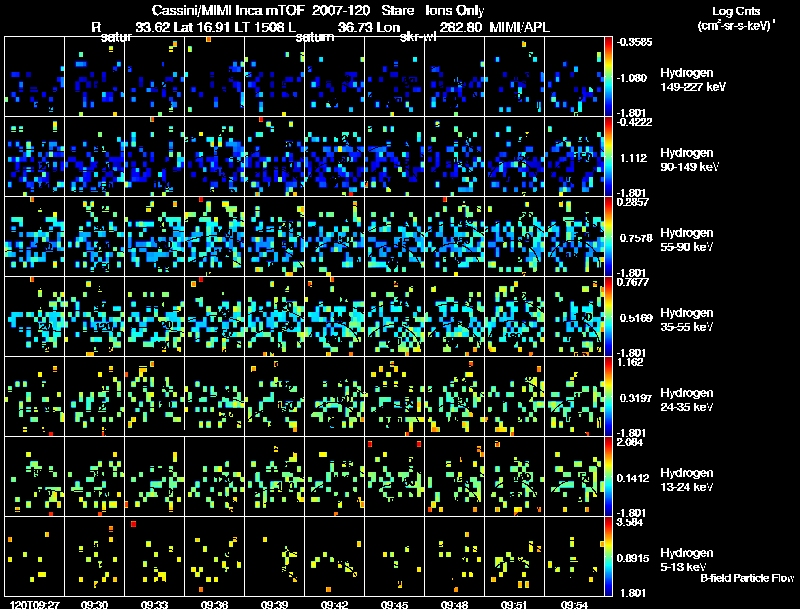Select the 24-35 keV image panel at 09:48

pos(454,397)
